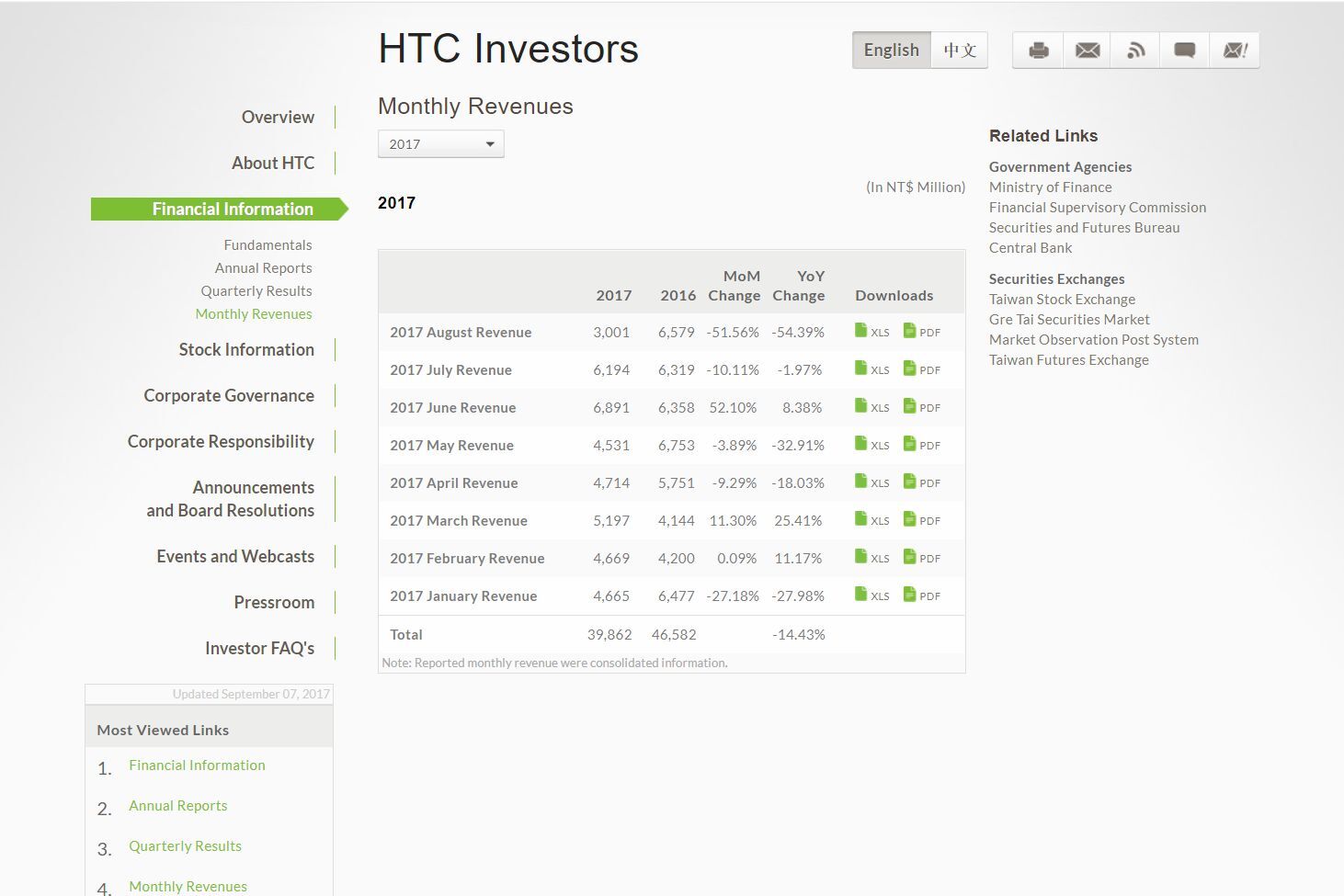Open Overview in the side menu
The width and height of the screenshot is (1344, 896).
point(278,117)
